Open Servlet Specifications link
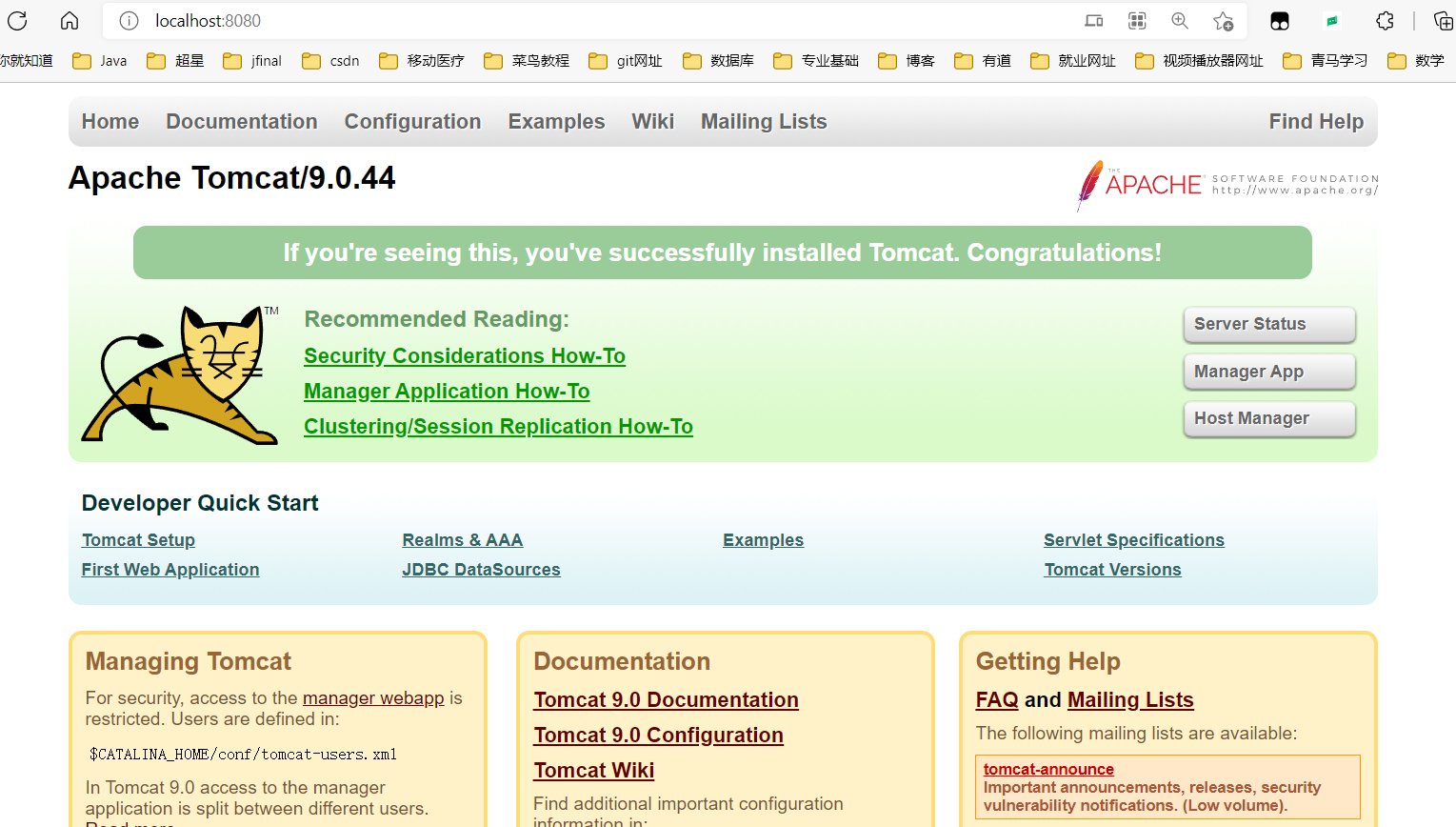Image resolution: width=1456 pixels, height=827 pixels. 1134,540
